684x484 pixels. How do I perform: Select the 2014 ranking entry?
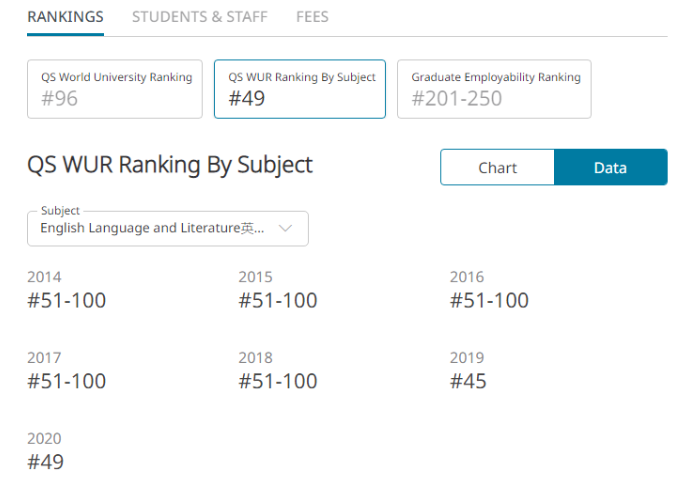point(66,290)
